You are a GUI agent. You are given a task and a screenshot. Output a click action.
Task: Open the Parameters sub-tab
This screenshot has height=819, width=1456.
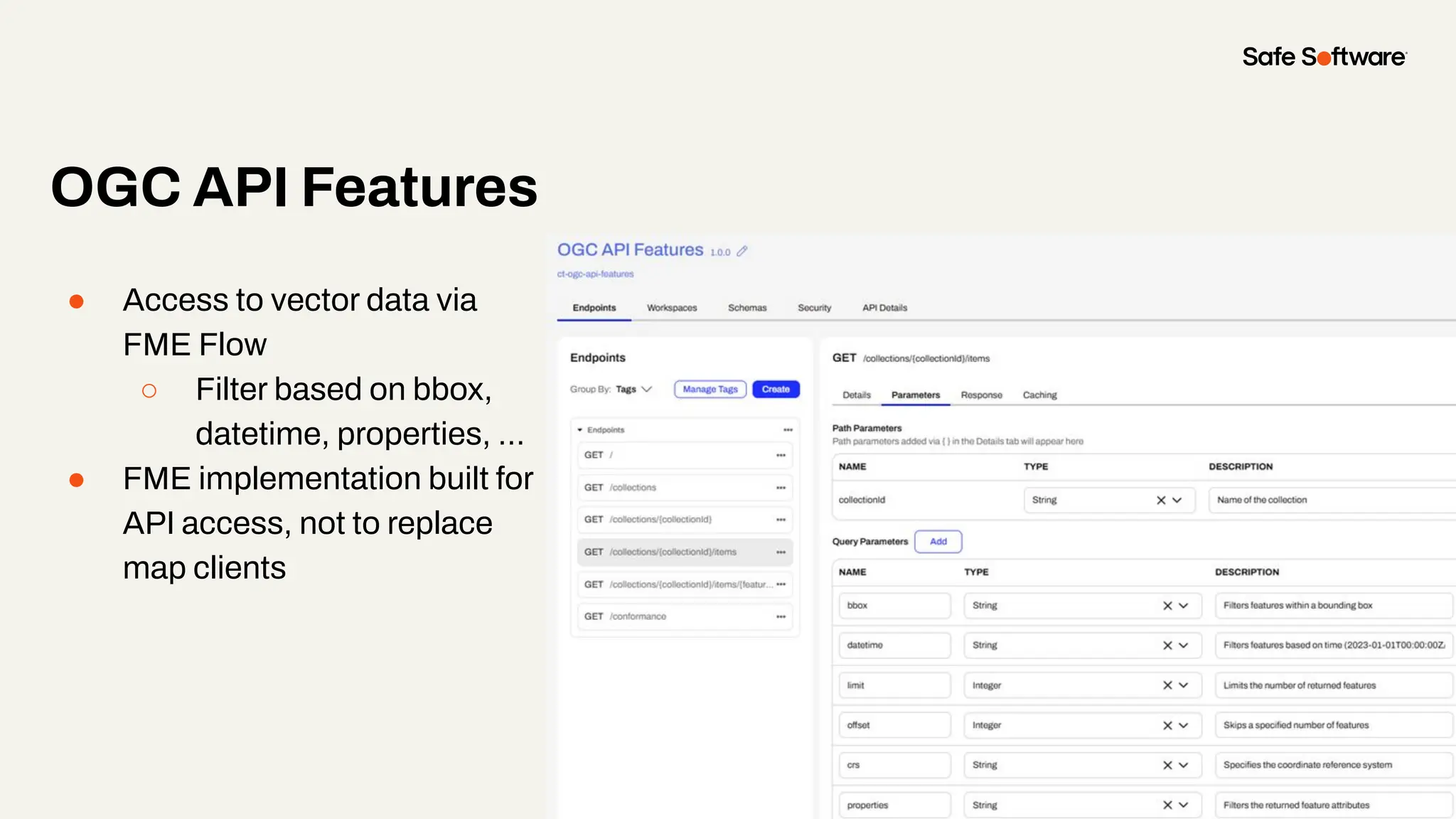coord(916,395)
